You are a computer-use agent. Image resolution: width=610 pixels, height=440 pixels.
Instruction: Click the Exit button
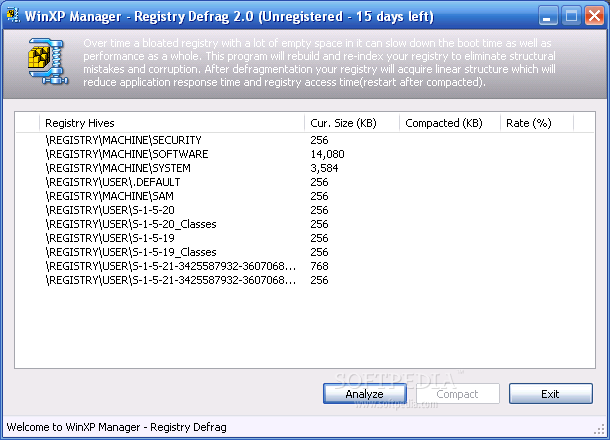[550, 394]
